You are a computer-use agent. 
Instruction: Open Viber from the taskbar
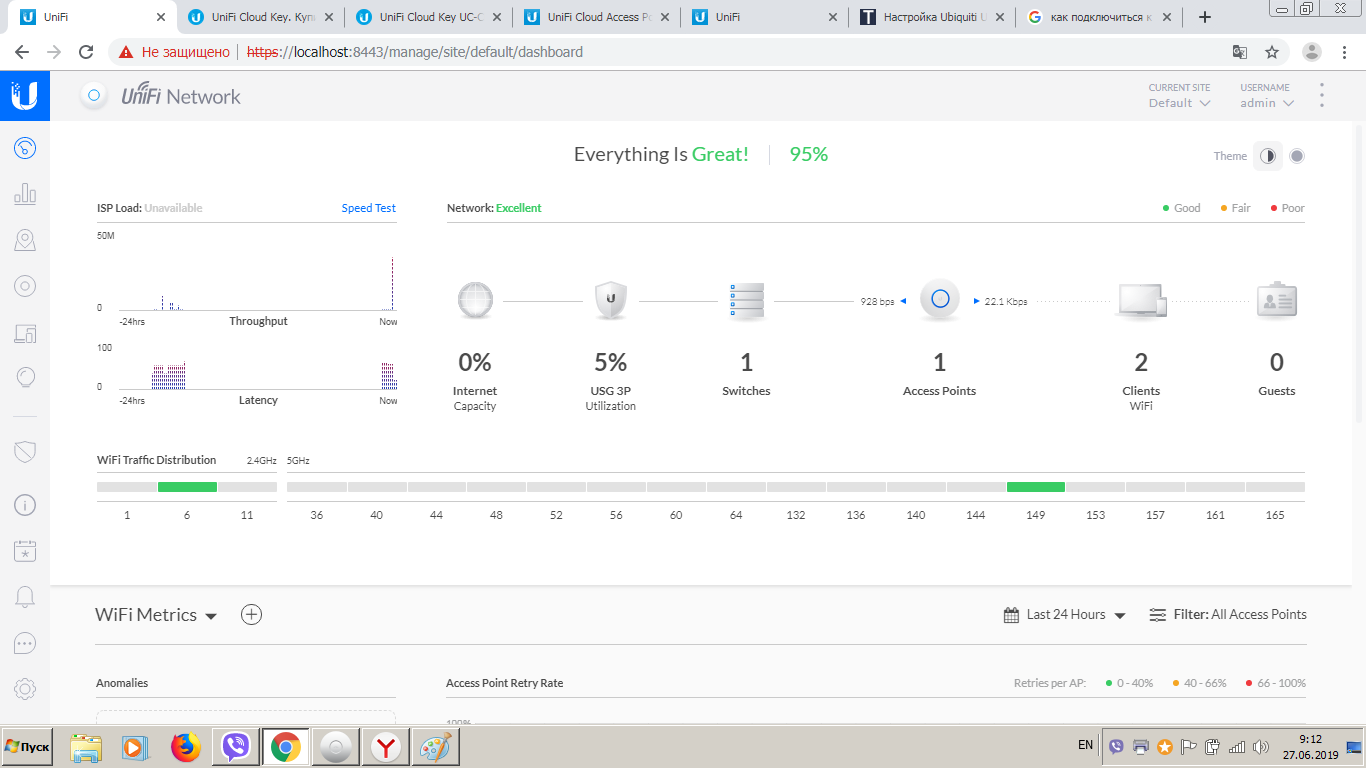point(236,747)
